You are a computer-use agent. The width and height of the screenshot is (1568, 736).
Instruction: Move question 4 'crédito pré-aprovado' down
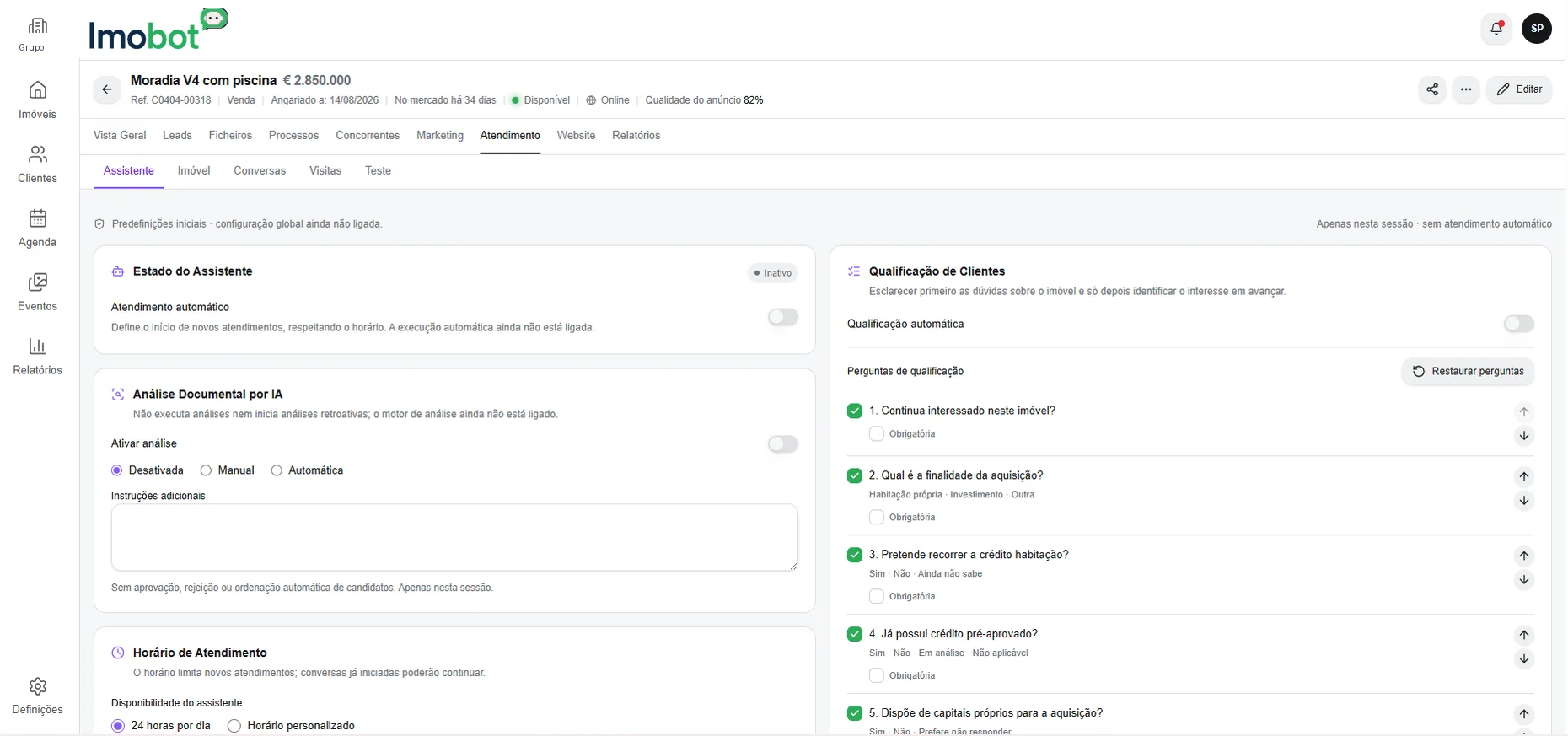[1524, 659]
